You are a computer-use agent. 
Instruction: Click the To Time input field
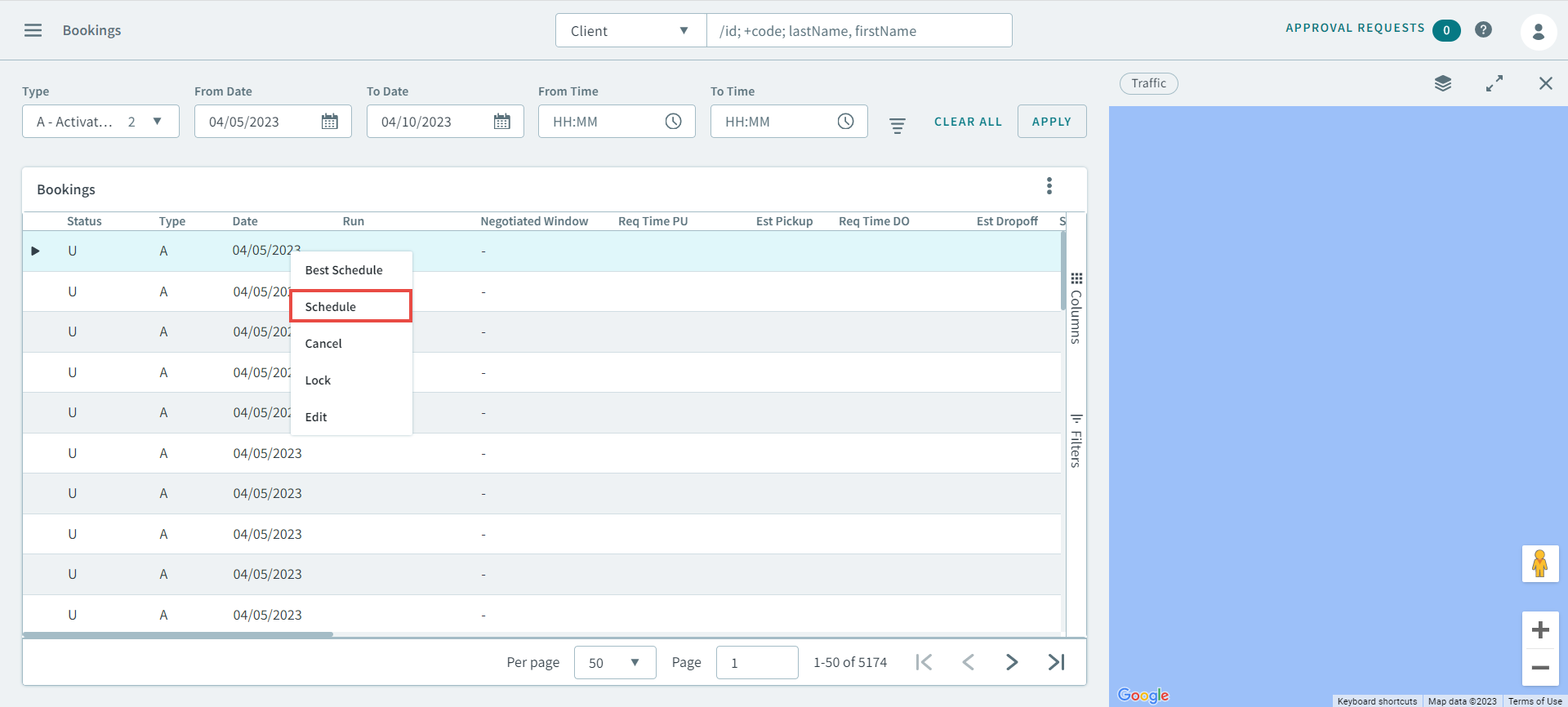789,122
